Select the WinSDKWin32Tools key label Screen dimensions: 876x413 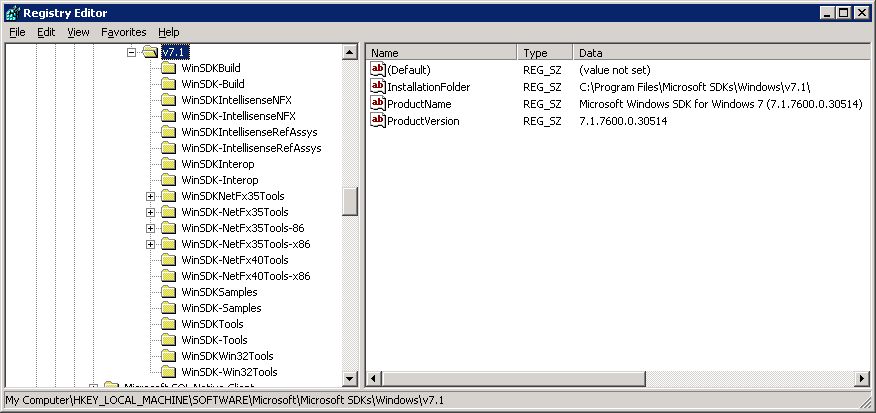[227, 356]
